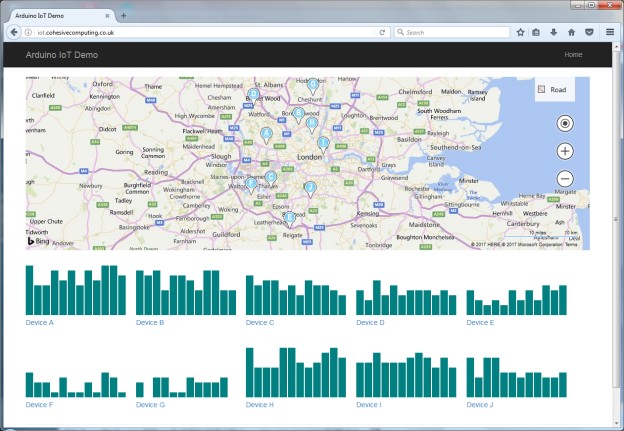
Task: Click the Bing logo on the map
Action: [x=38, y=241]
